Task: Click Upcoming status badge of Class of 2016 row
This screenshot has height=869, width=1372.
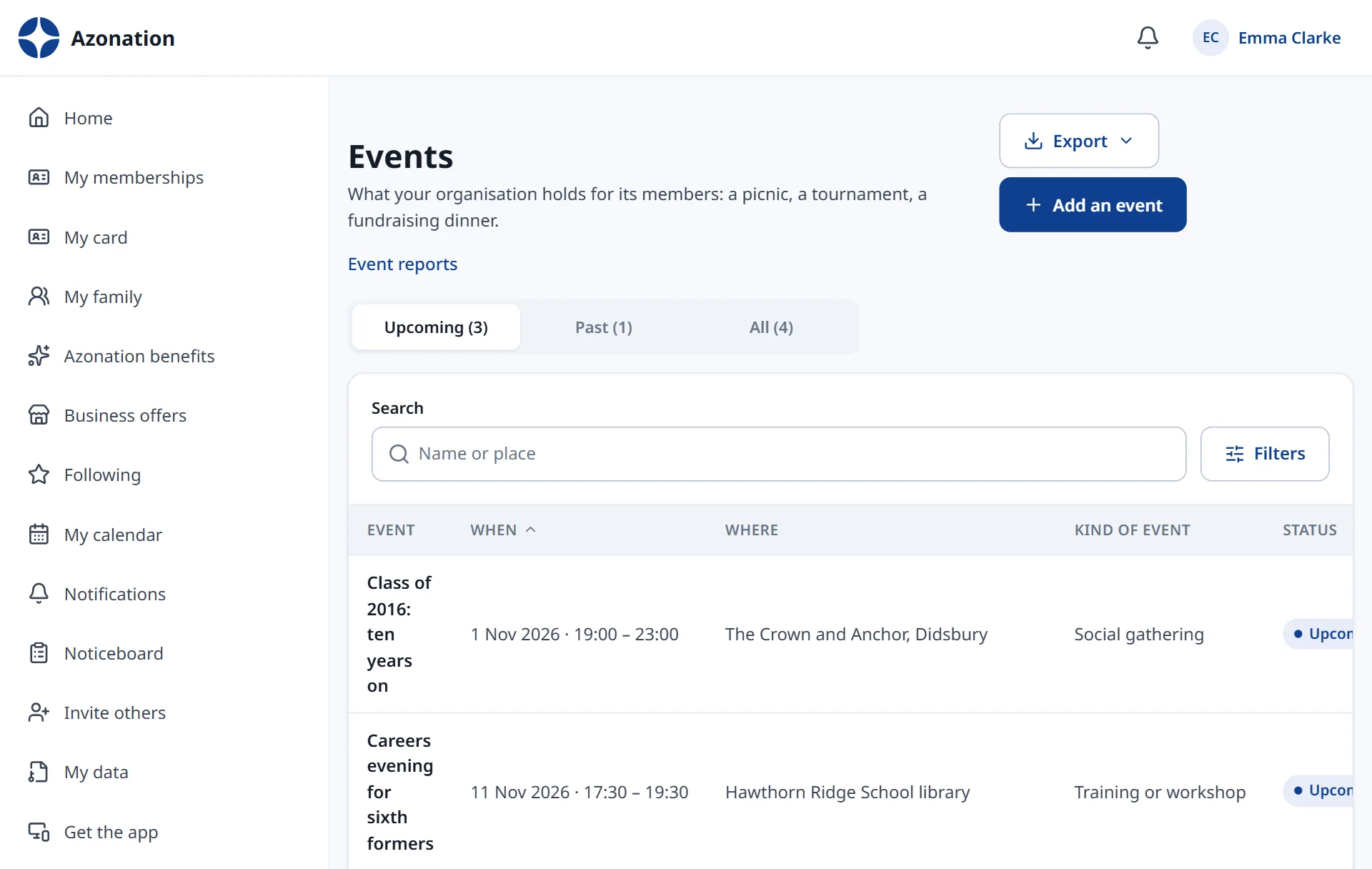Action: (1318, 634)
